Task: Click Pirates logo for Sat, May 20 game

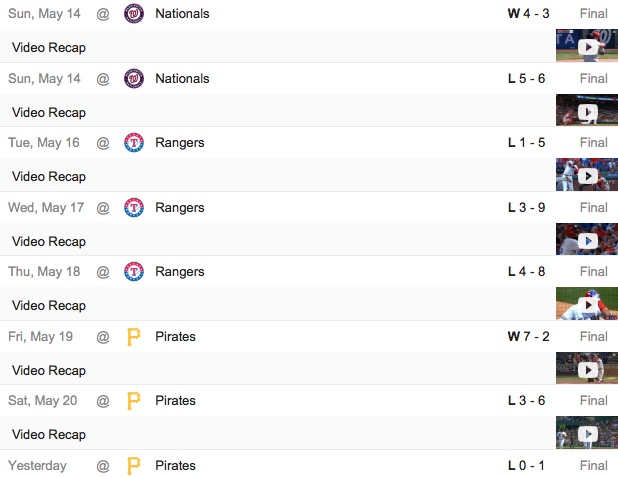Action: click(x=133, y=401)
